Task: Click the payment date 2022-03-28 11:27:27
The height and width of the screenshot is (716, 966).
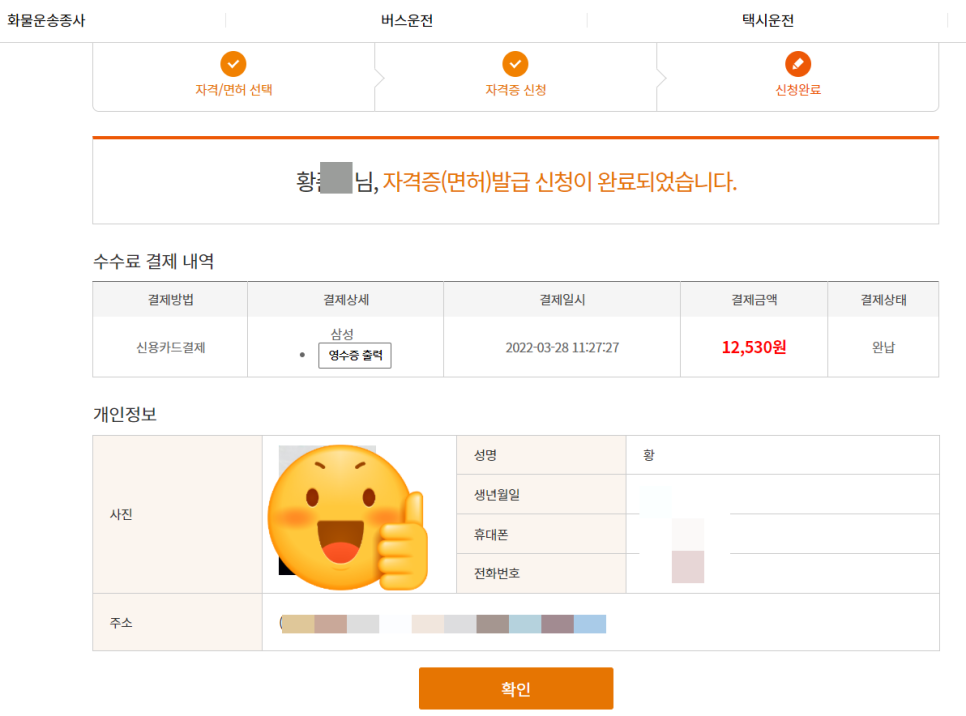Action: tap(562, 348)
